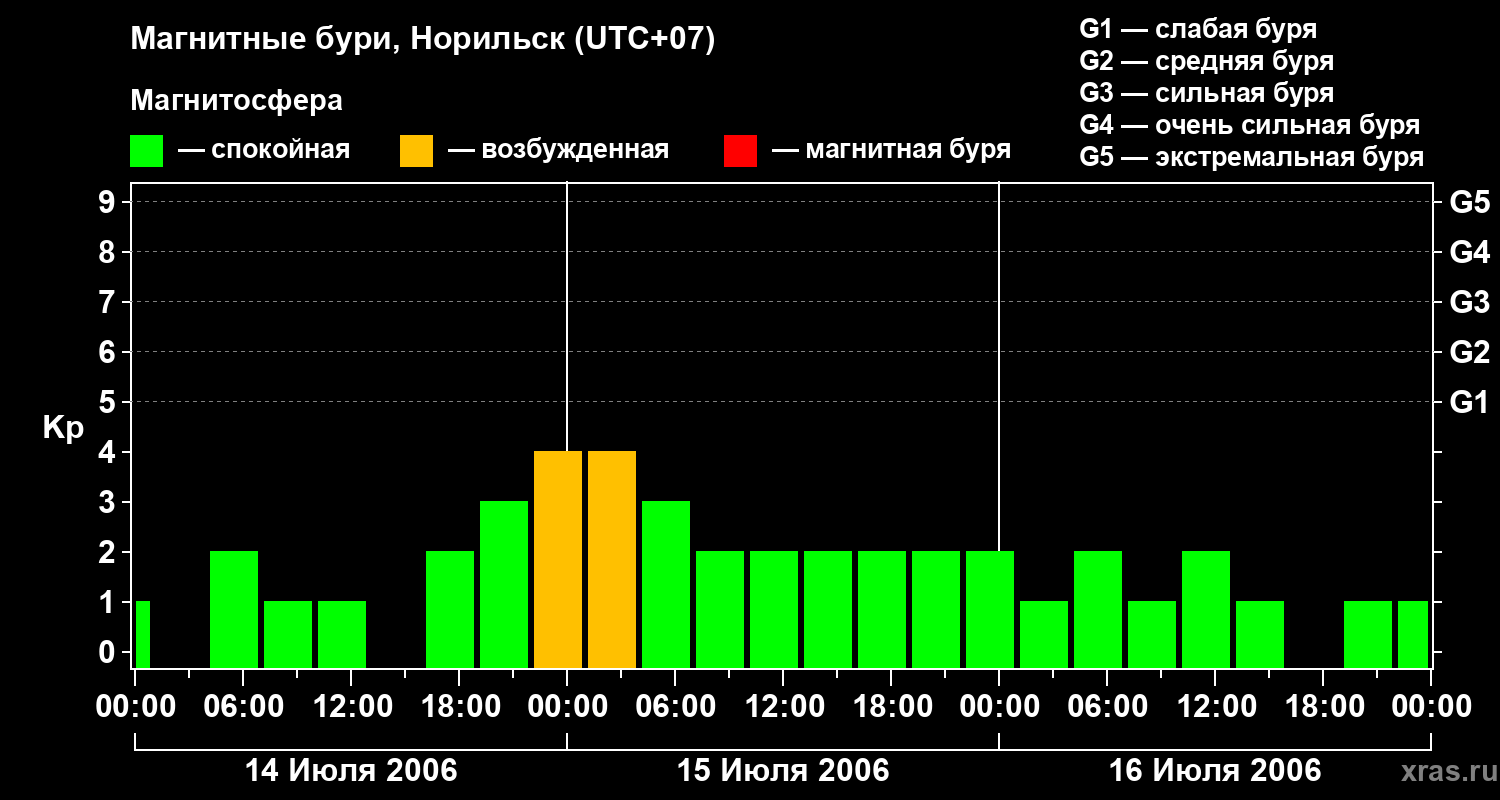Click the 'G1 — слабая буря' description
The image size is (1500, 800).
[x=1198, y=29]
